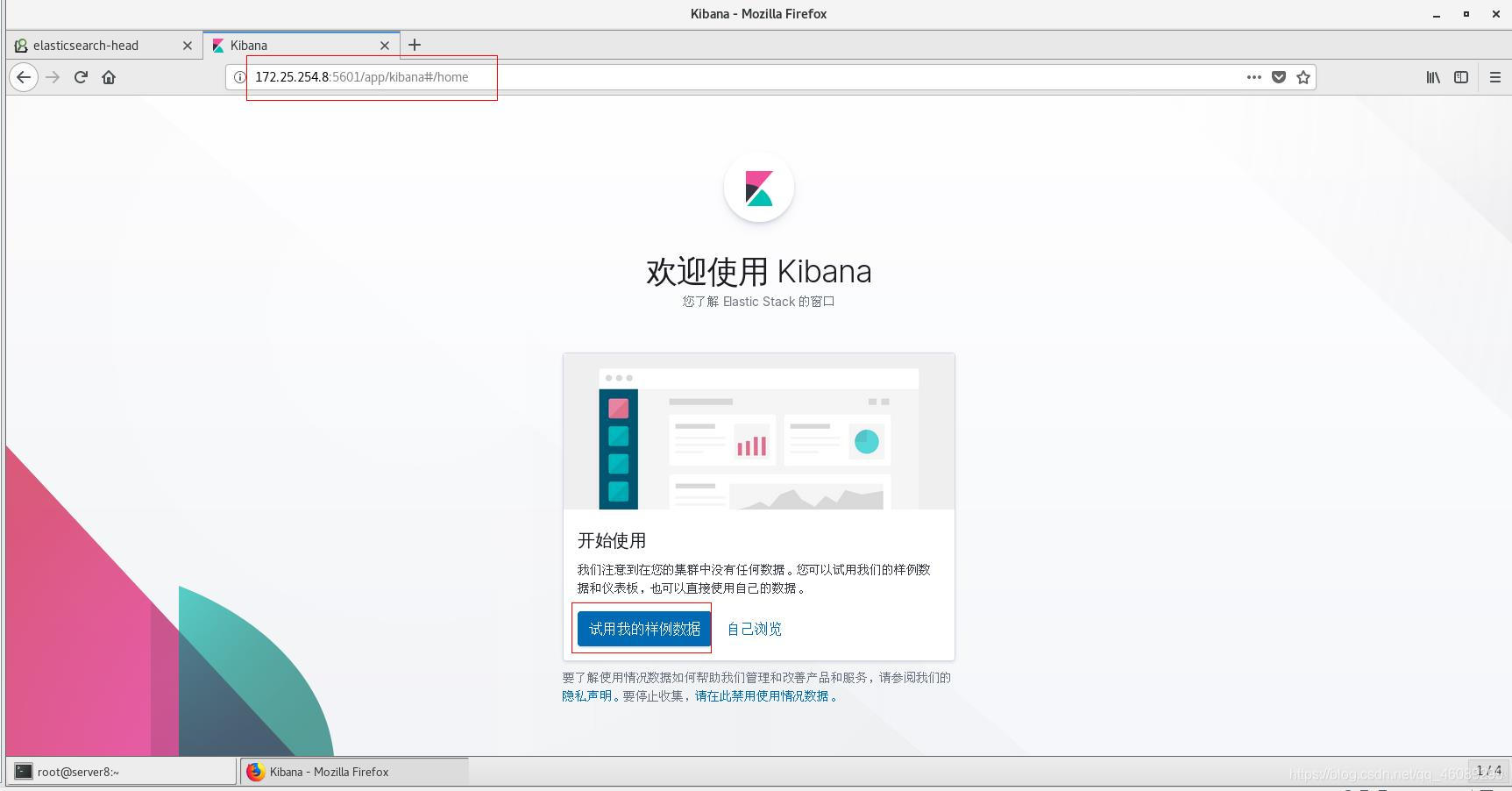The height and width of the screenshot is (791, 1512).
Task: Toggle the sidebar view icon
Action: pyautogui.click(x=1461, y=77)
